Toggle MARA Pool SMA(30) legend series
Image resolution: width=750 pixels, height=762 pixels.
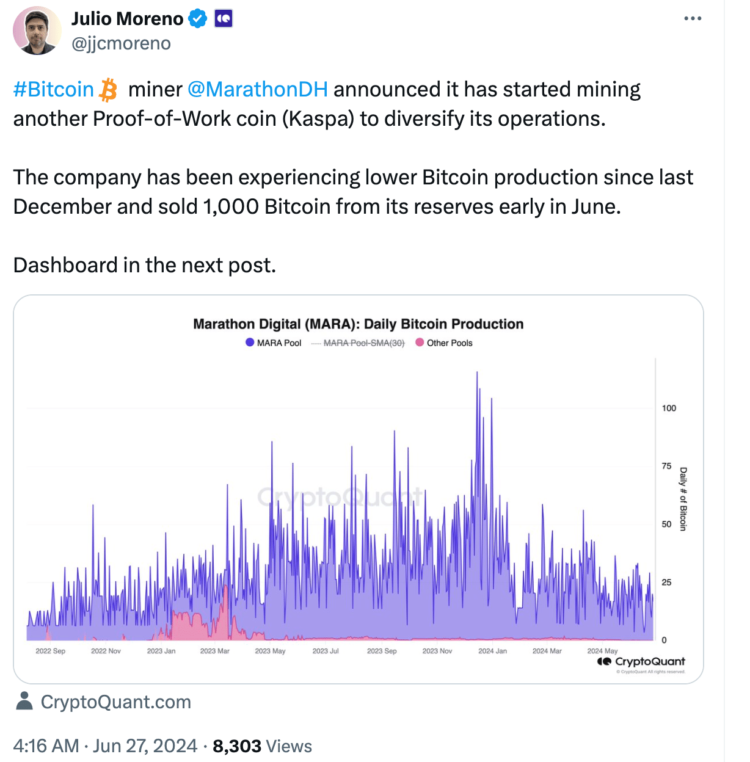point(358,343)
